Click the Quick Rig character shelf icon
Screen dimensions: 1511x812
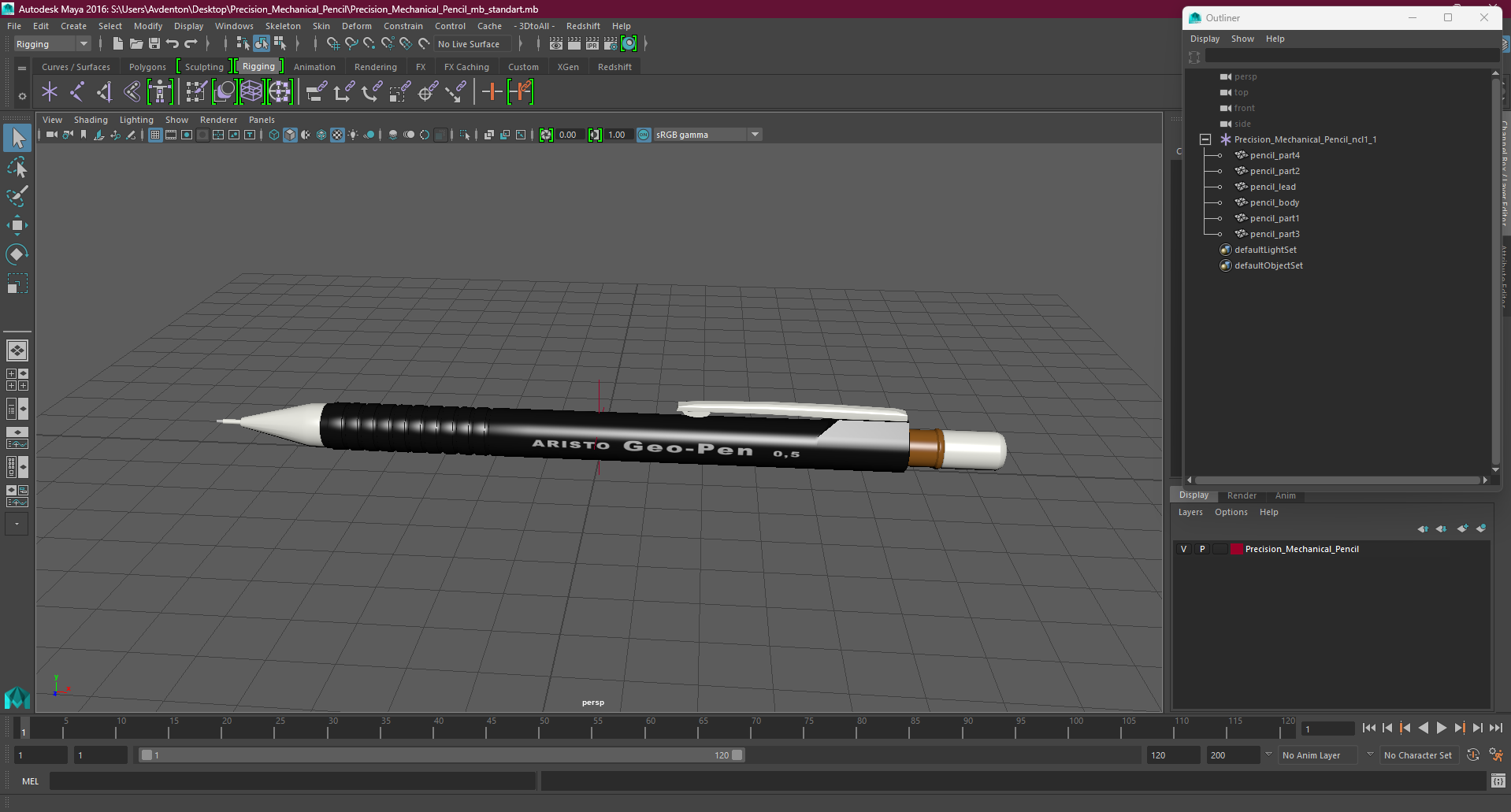click(x=160, y=92)
